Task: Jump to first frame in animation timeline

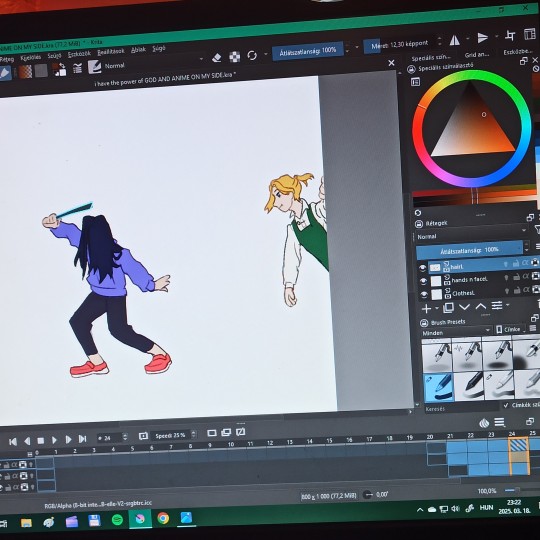Action: pyautogui.click(x=13, y=442)
